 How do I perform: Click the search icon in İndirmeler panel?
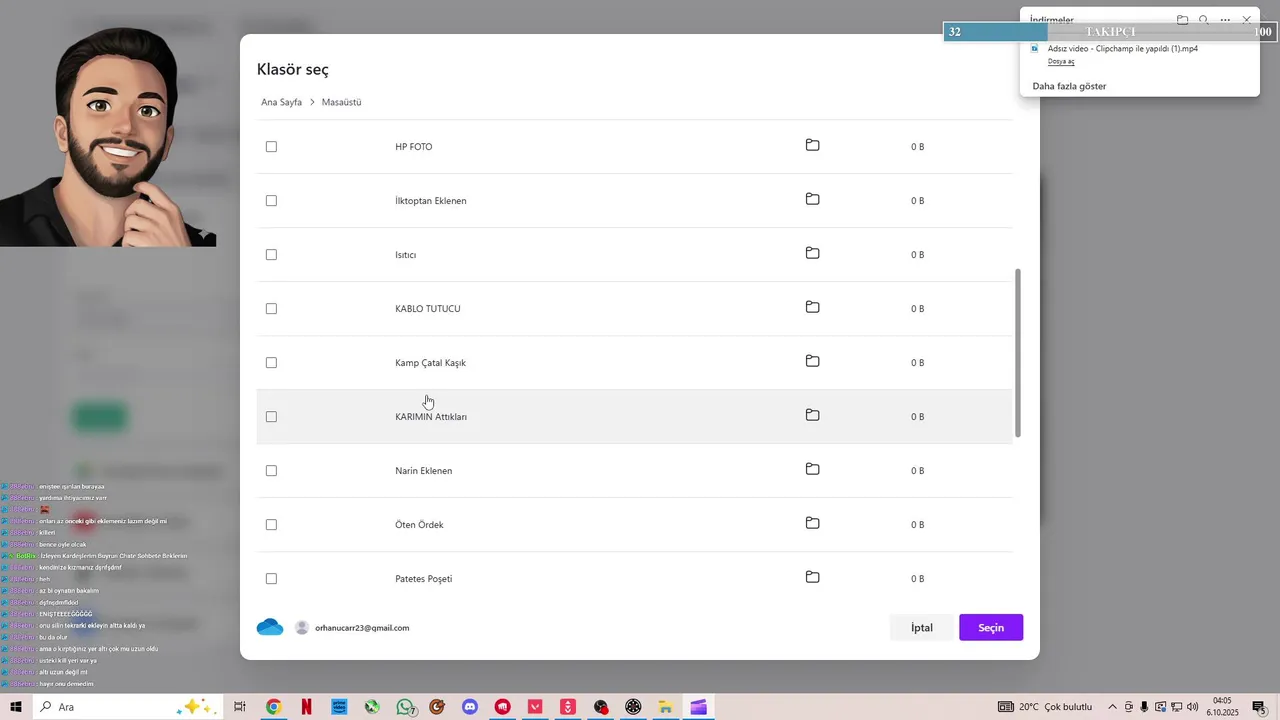tap(1204, 20)
